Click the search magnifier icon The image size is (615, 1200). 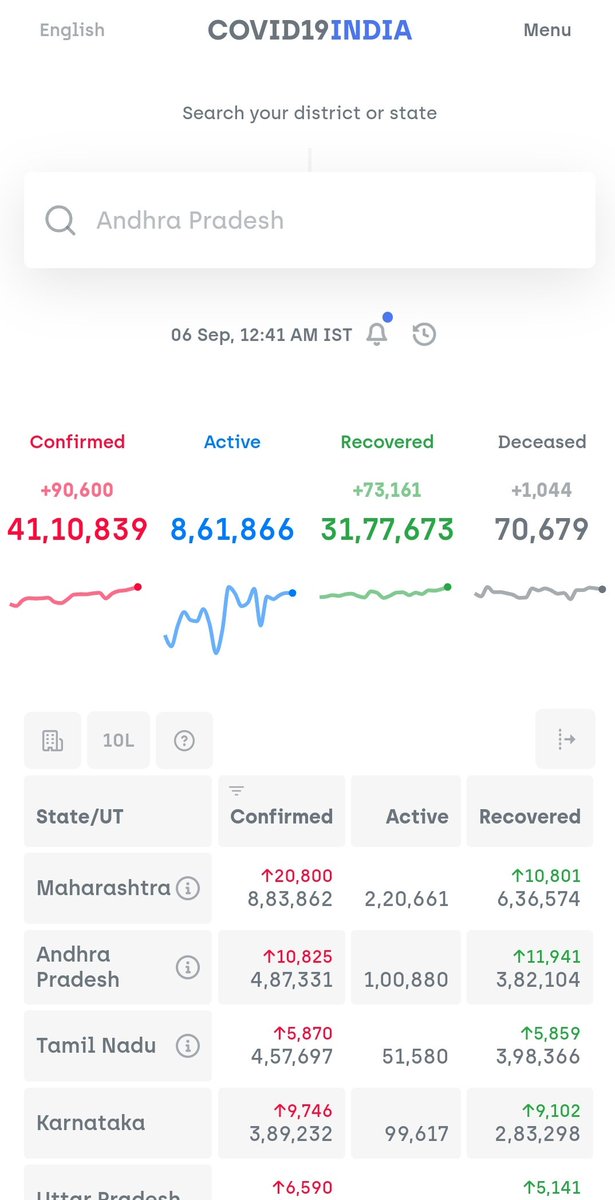[61, 220]
